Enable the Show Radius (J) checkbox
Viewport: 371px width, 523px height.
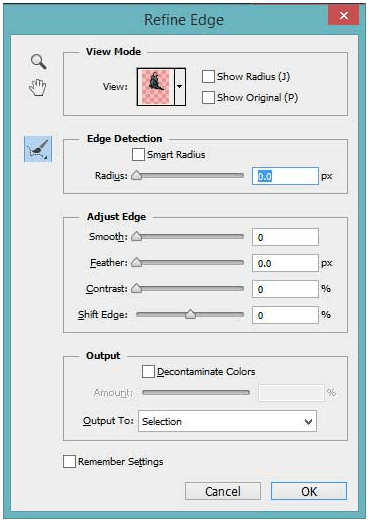tap(208, 76)
